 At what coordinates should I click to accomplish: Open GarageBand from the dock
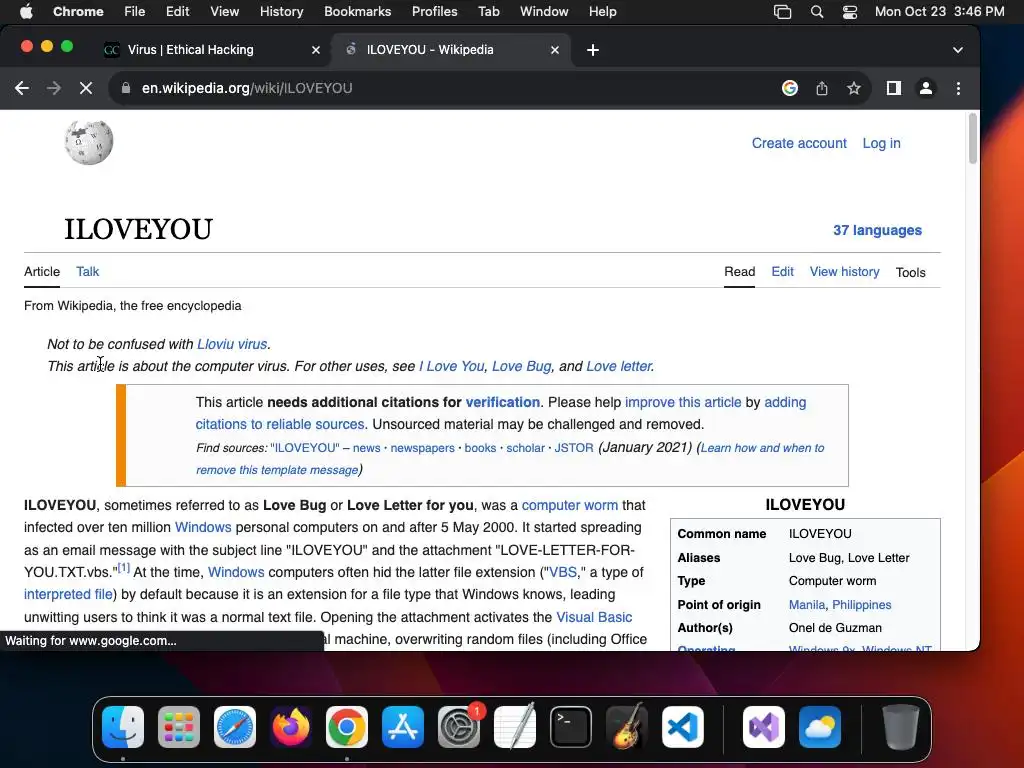coord(627,727)
